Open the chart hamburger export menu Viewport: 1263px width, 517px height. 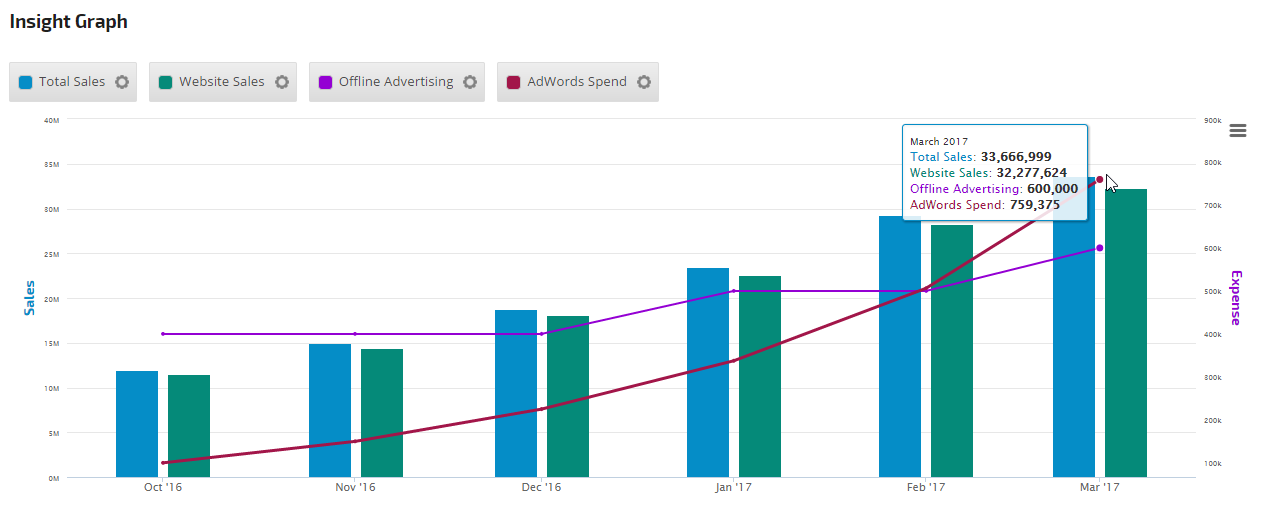[x=1238, y=130]
